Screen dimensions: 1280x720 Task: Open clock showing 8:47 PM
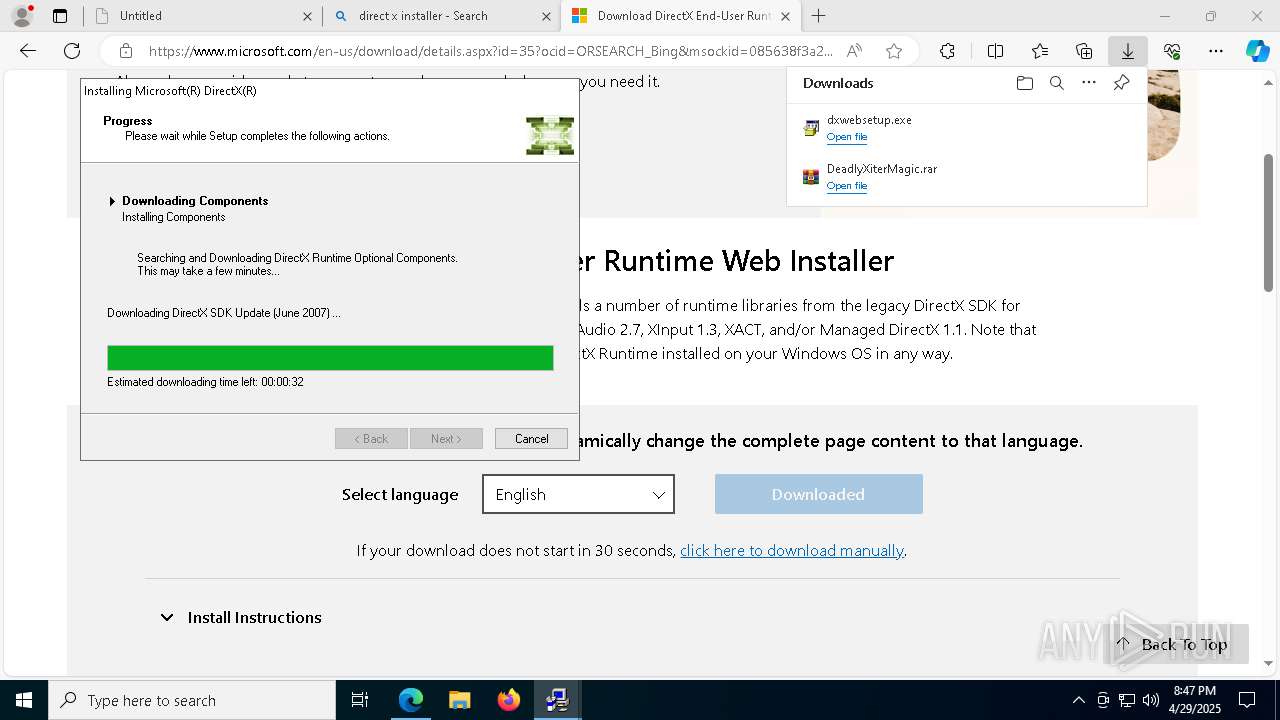1194,700
